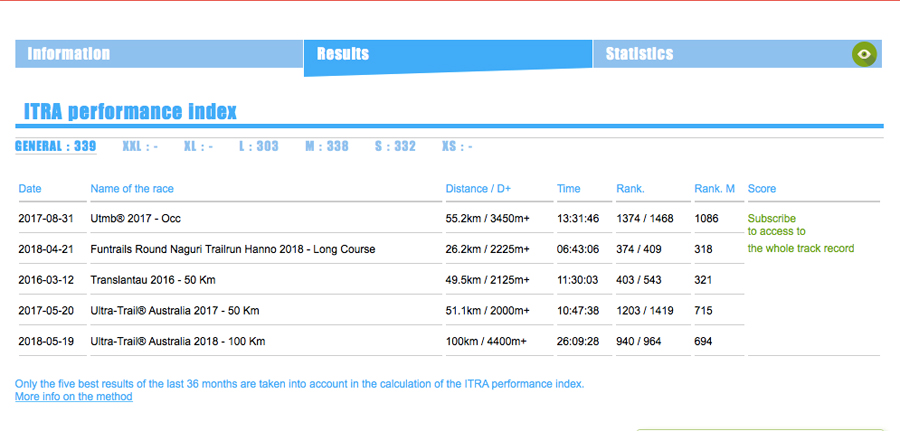This screenshot has height=431, width=900.
Task: Click the Date column header
Action: [x=30, y=188]
